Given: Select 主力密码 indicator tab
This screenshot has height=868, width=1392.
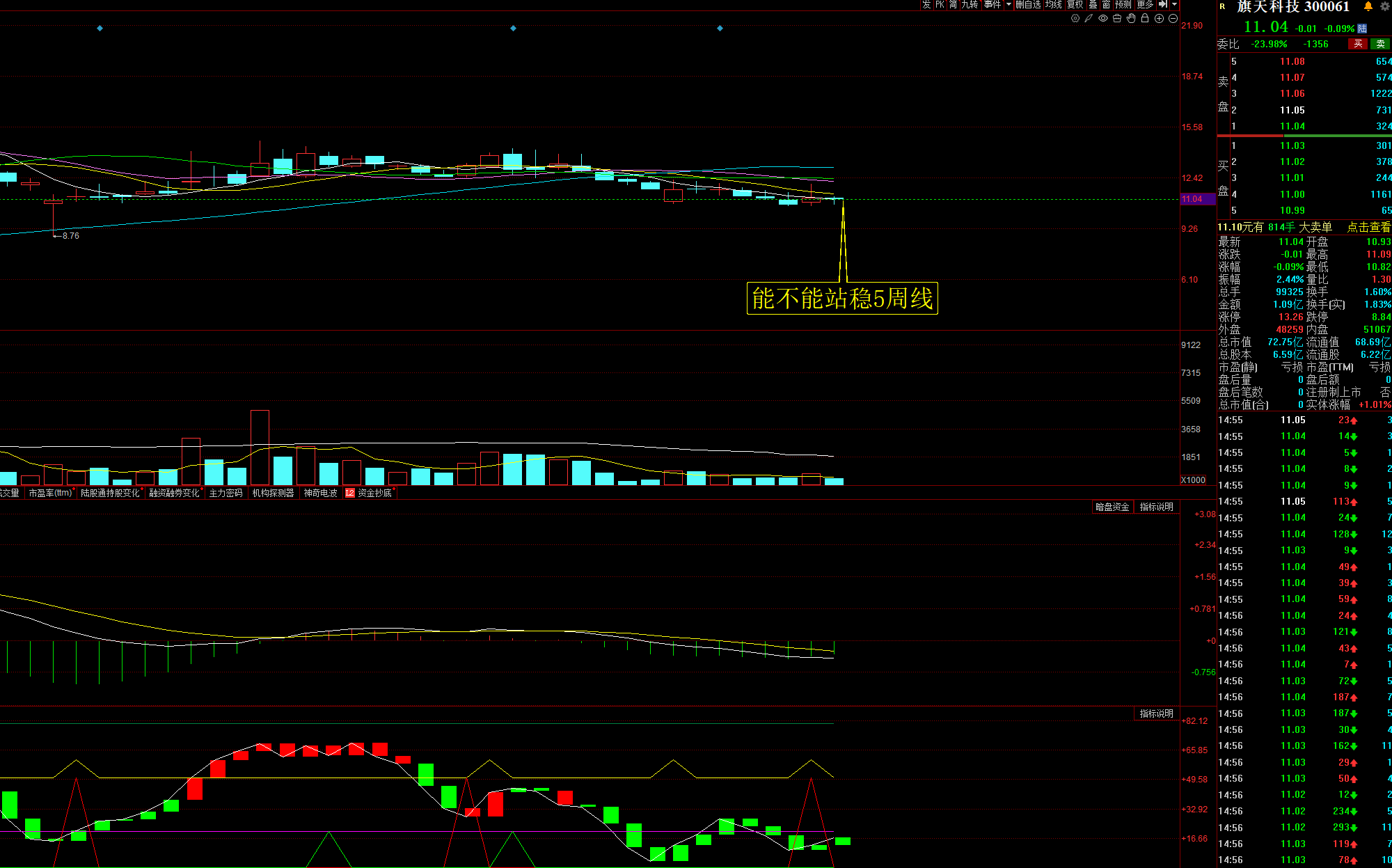Looking at the screenshot, I should [x=226, y=493].
